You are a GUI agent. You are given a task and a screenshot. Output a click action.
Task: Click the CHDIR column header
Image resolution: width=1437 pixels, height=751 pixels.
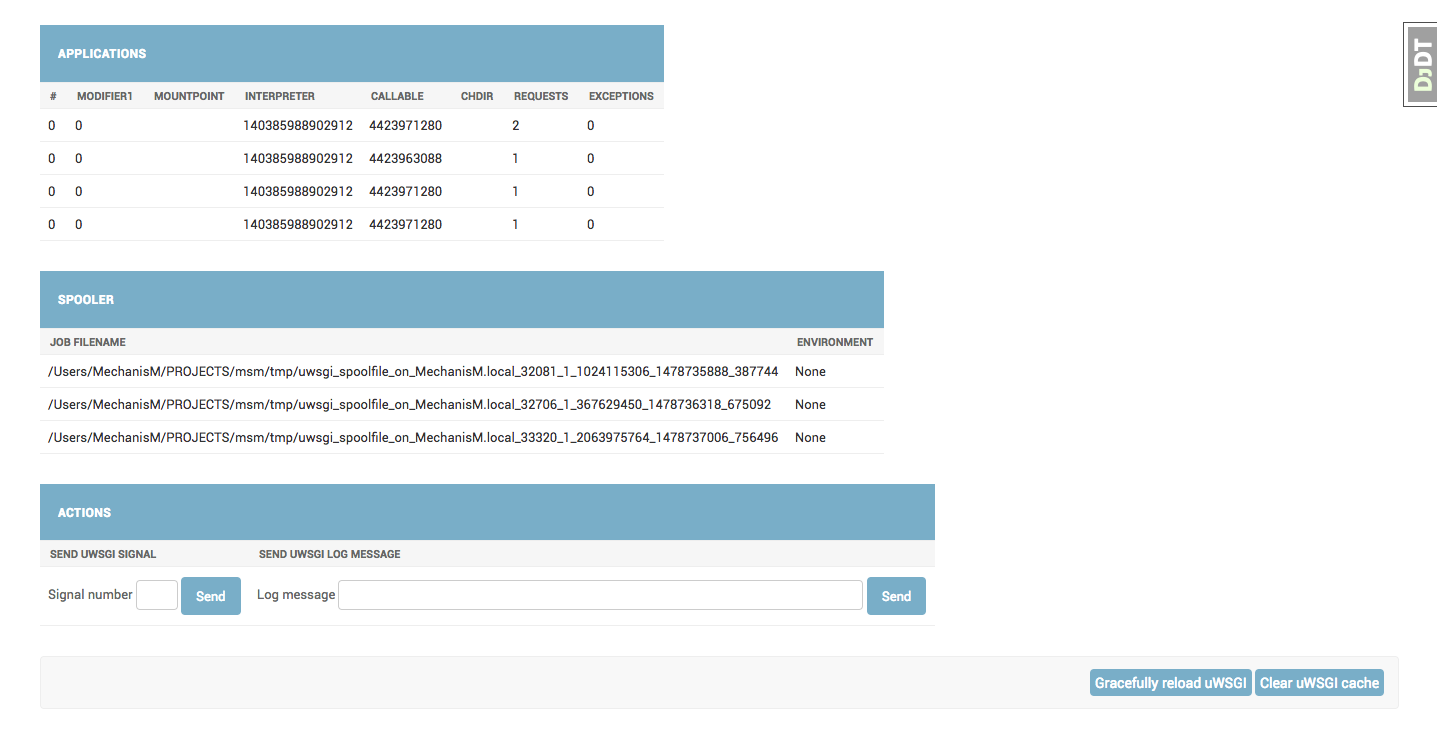click(x=477, y=97)
